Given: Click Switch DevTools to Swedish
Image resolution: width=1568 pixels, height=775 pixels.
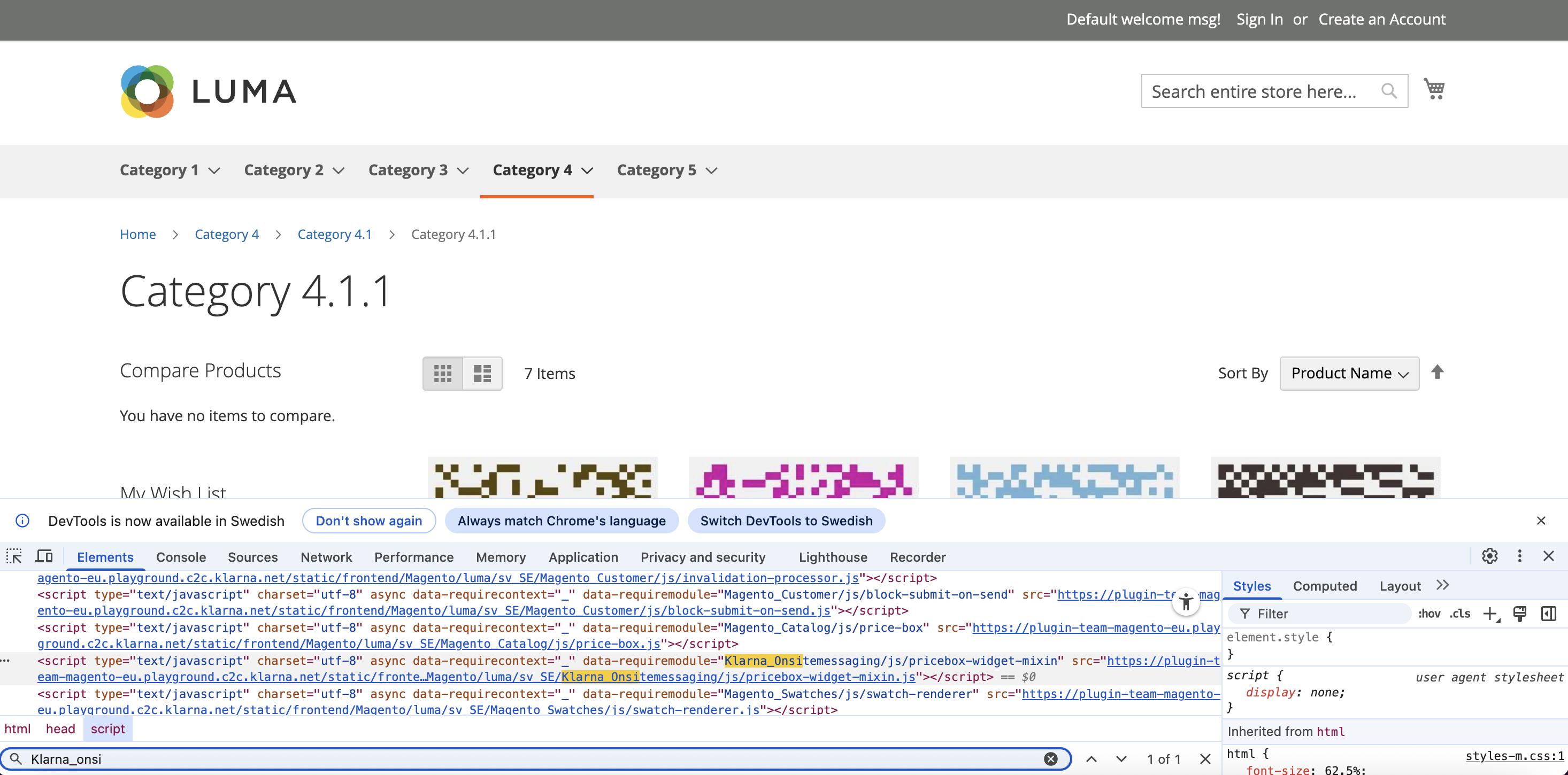Looking at the screenshot, I should point(787,521).
